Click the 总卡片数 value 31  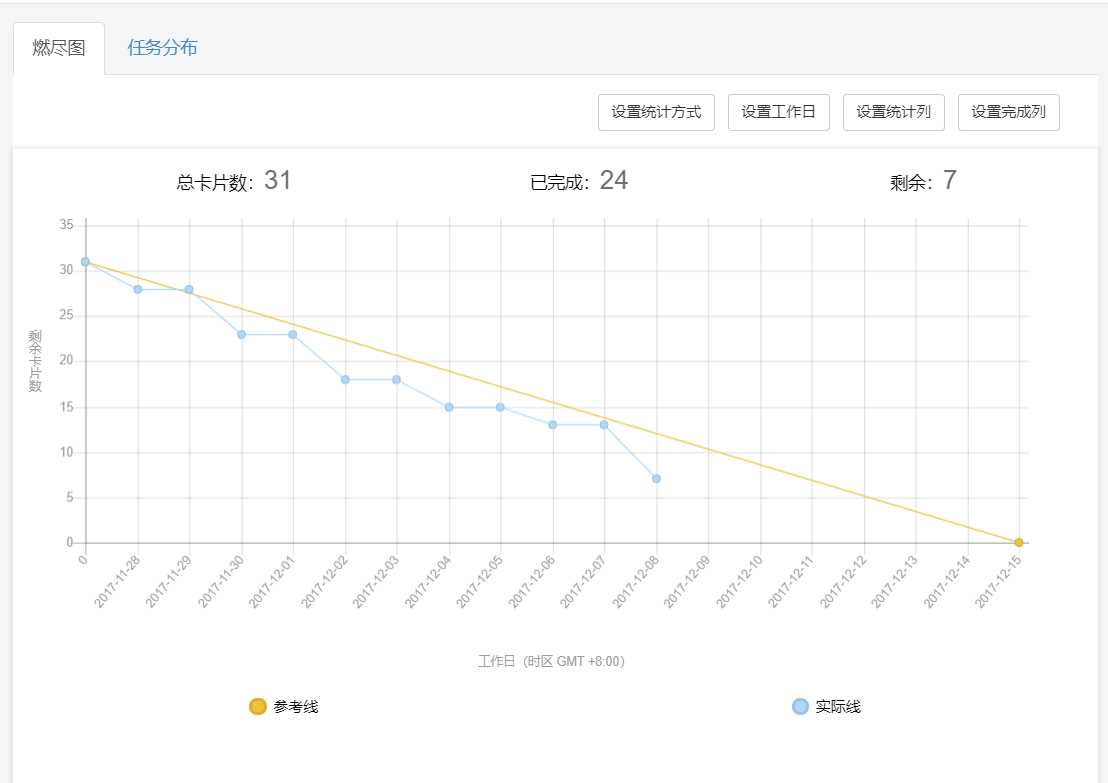pos(278,180)
